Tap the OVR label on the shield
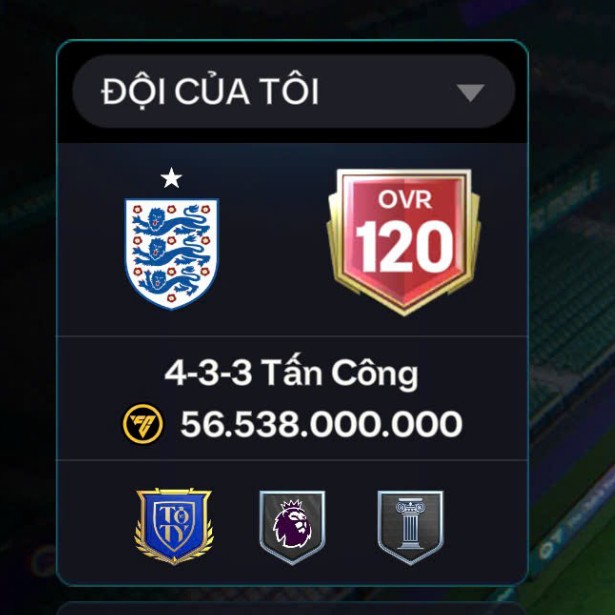Image resolution: width=615 pixels, height=615 pixels. tap(405, 199)
